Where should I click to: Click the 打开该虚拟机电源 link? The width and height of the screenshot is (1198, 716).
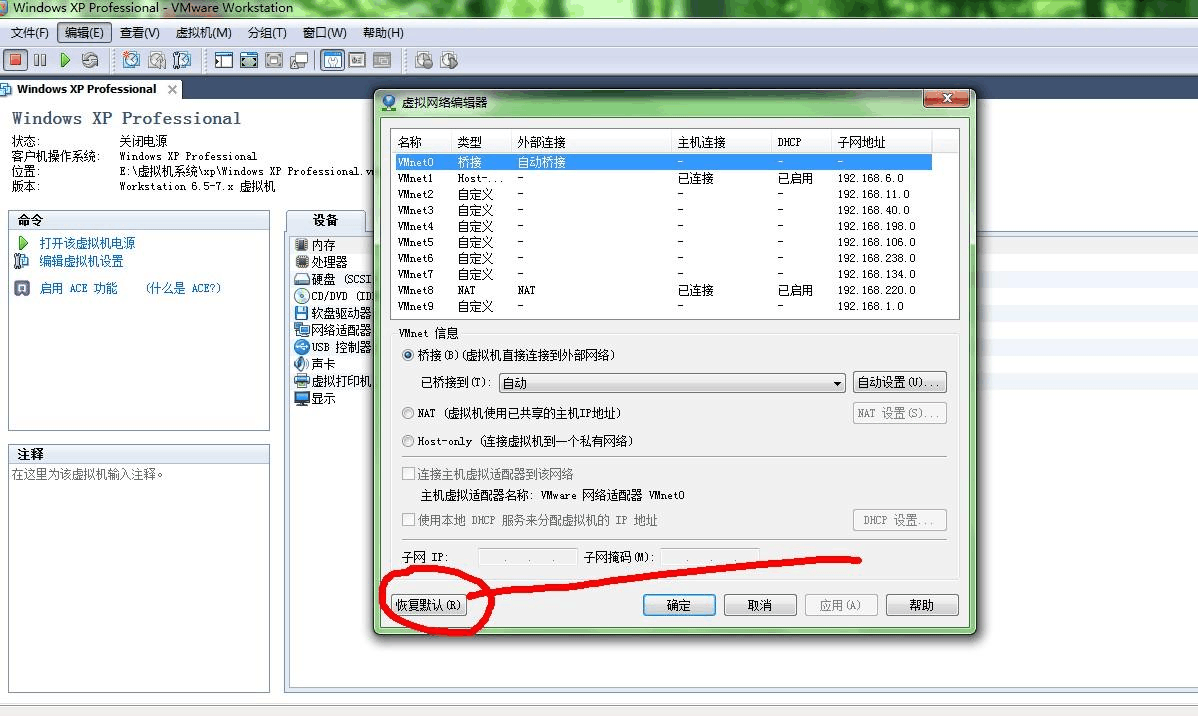click(x=87, y=243)
